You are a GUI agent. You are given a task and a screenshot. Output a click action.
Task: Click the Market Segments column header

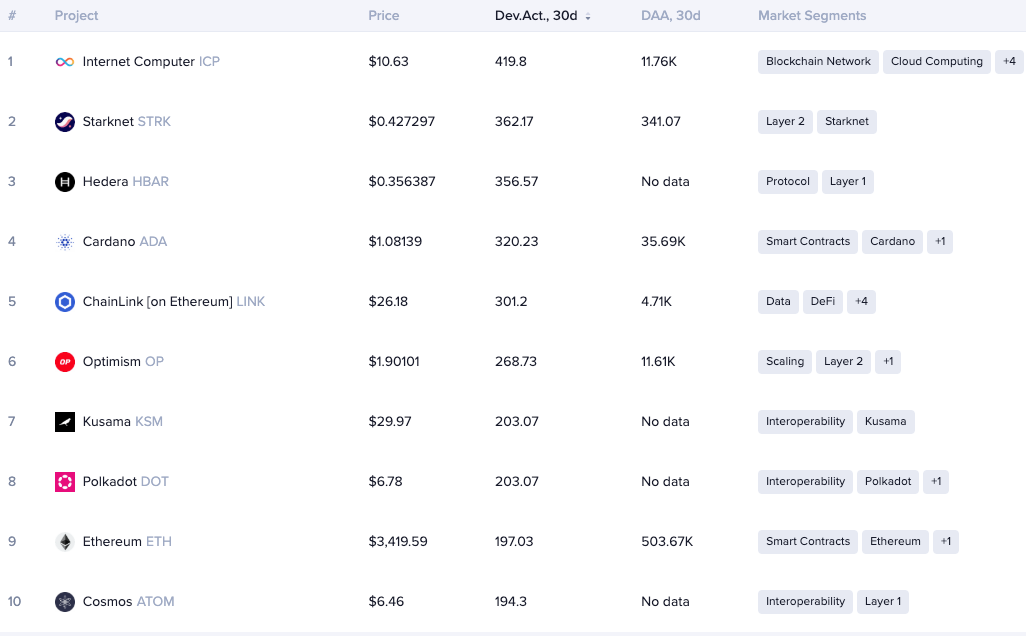point(812,16)
